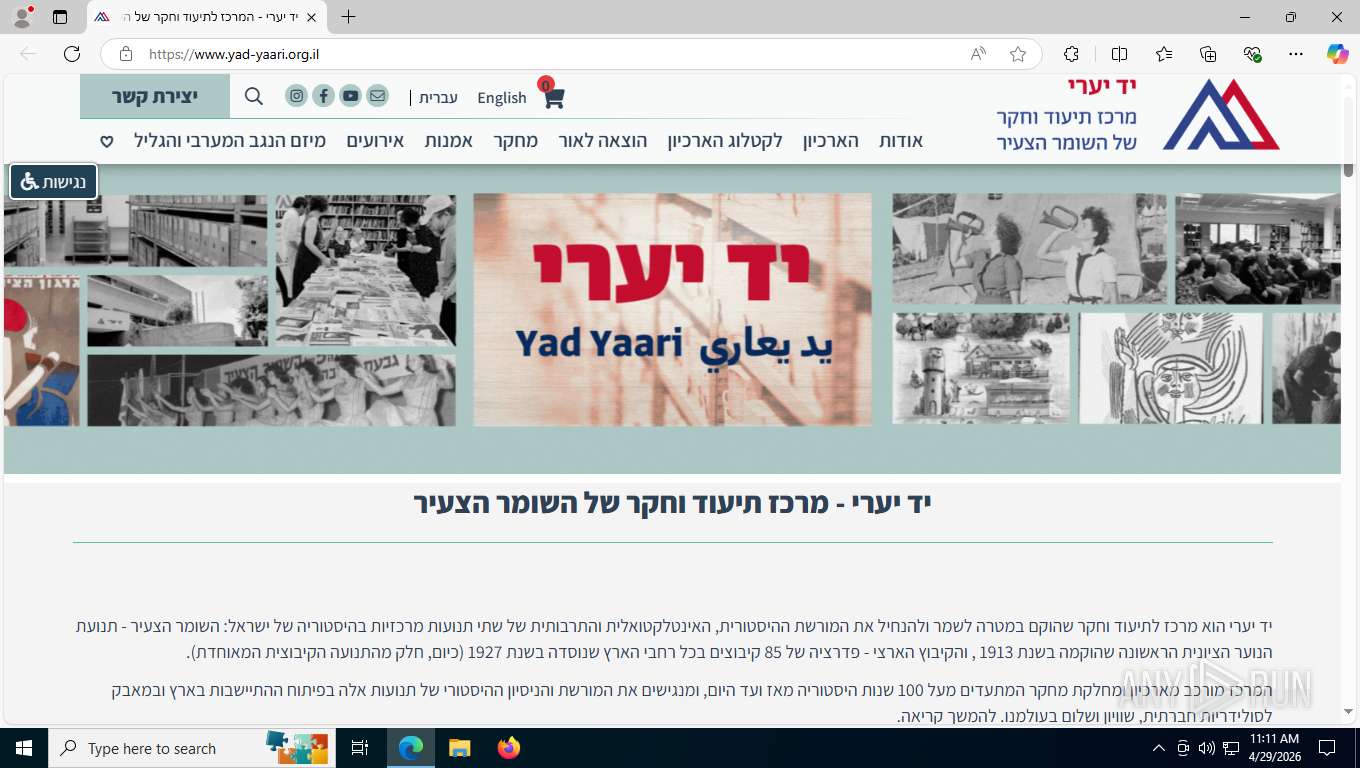This screenshot has height=768, width=1360.
Task: Open Browser essentials heart icon
Action: (x=1252, y=54)
